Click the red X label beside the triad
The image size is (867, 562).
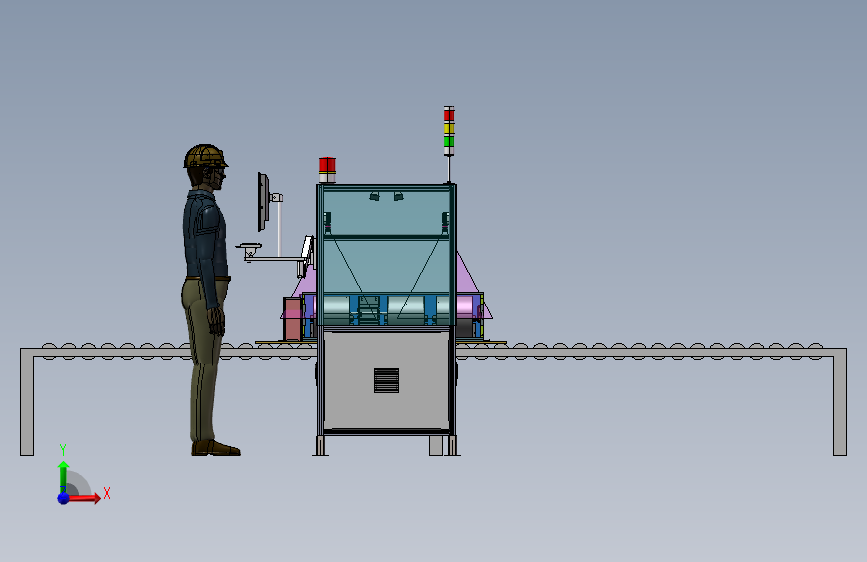pos(107,493)
